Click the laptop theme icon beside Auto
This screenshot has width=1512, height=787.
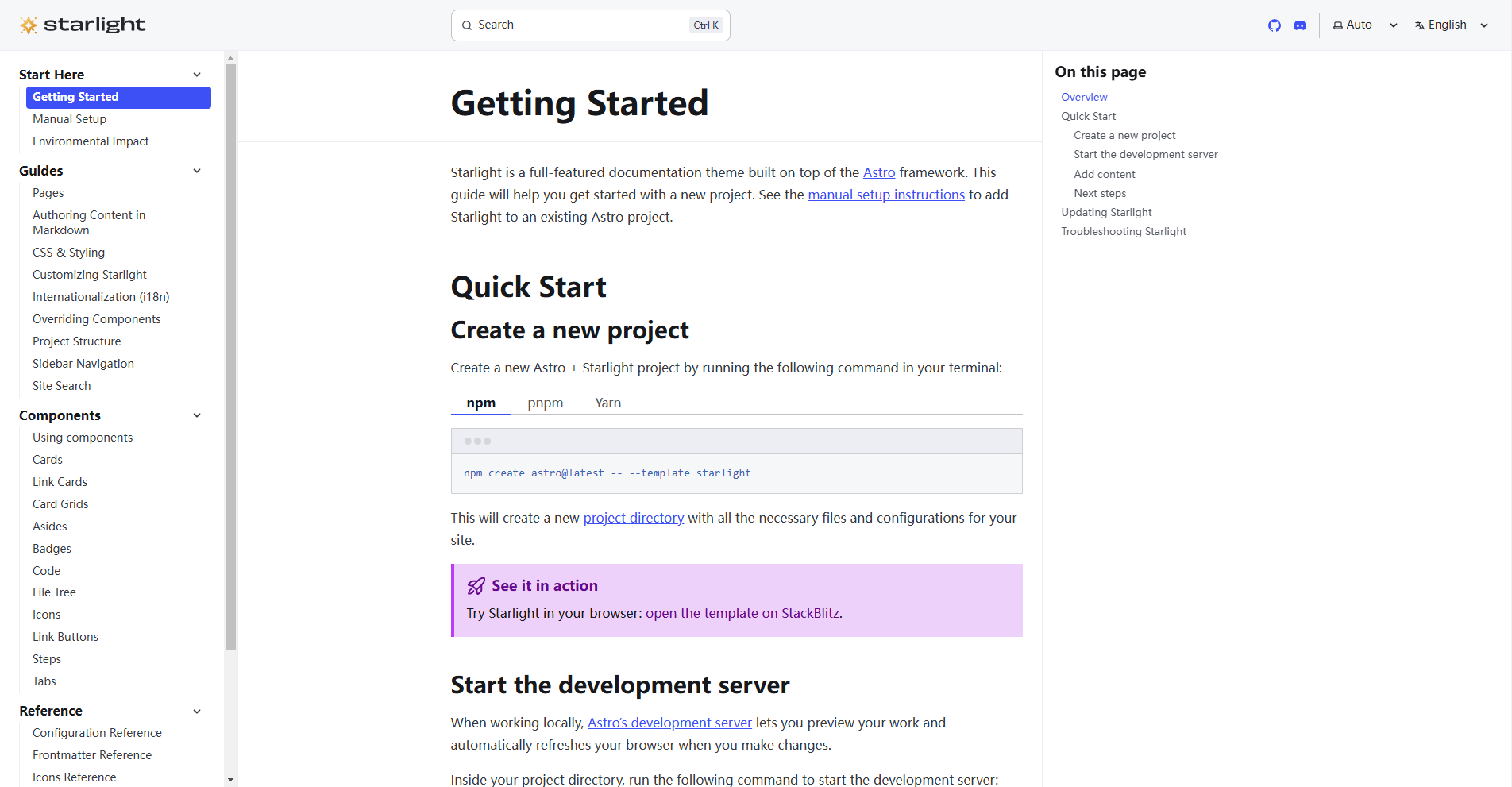(1338, 25)
